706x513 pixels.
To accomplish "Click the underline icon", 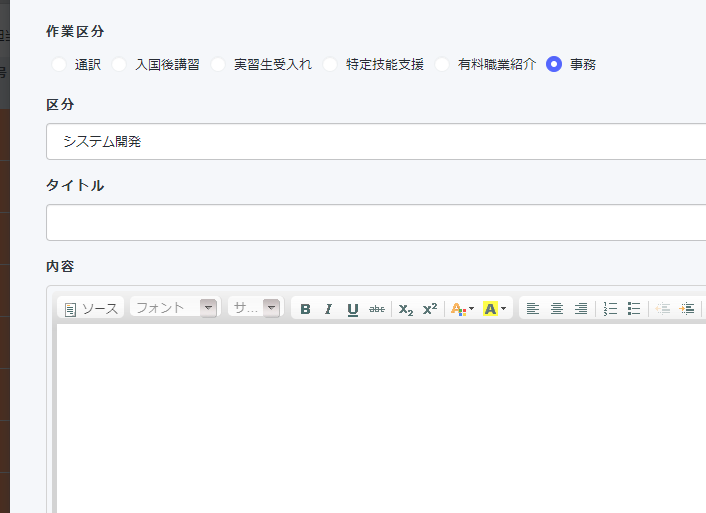I will (352, 309).
